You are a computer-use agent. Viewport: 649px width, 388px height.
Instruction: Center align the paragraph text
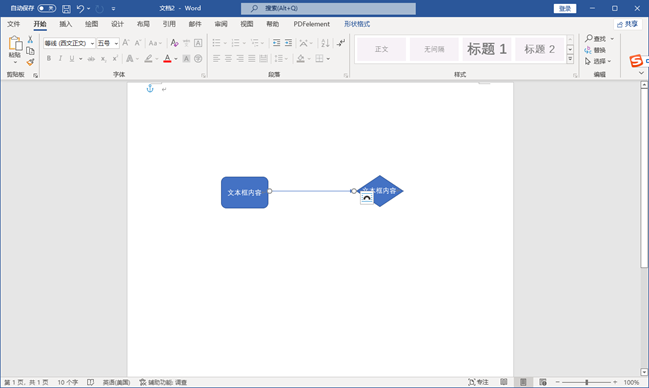coord(228,59)
